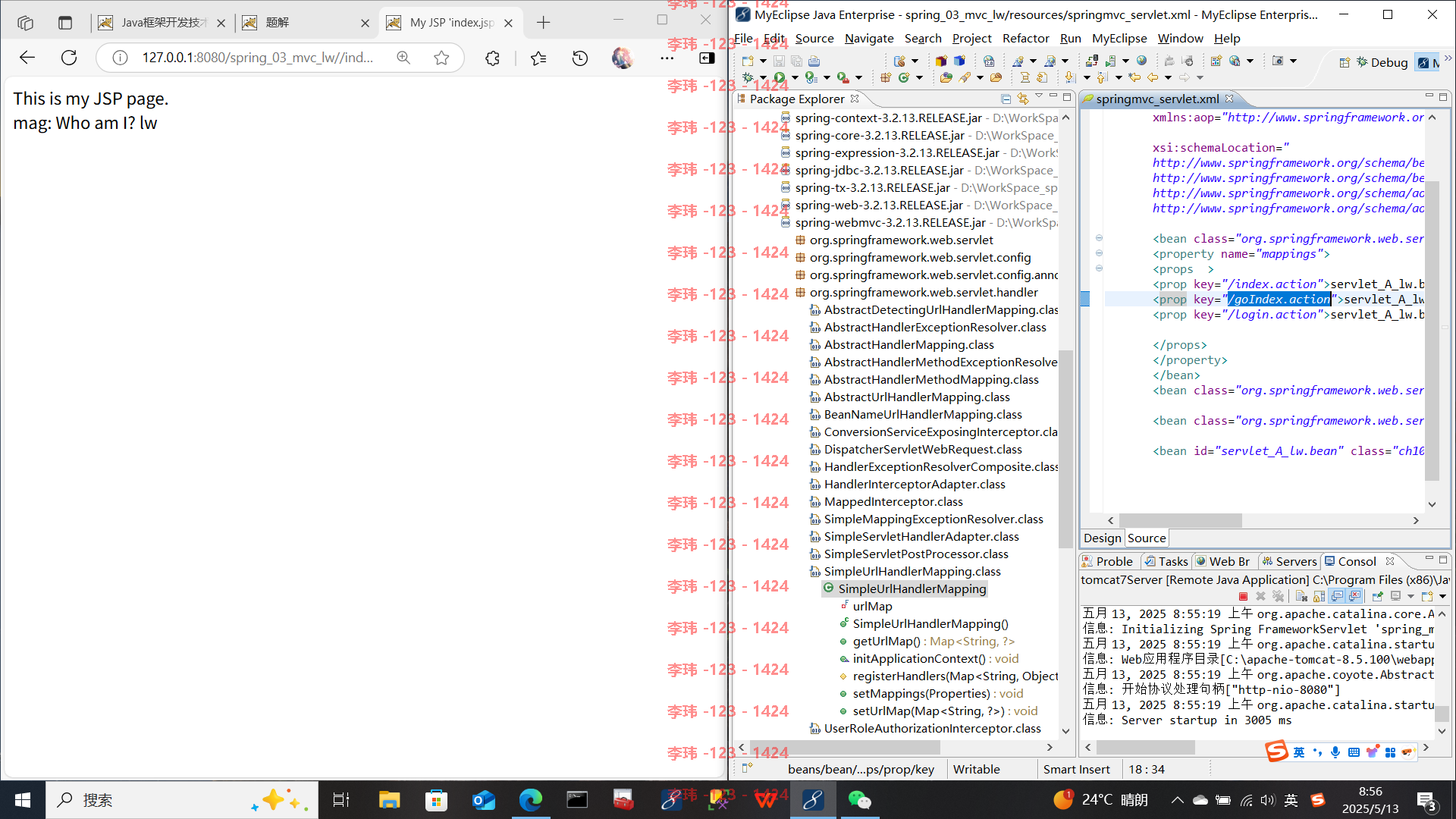Toggle Show Console When Standard Error Changes

point(1354,596)
